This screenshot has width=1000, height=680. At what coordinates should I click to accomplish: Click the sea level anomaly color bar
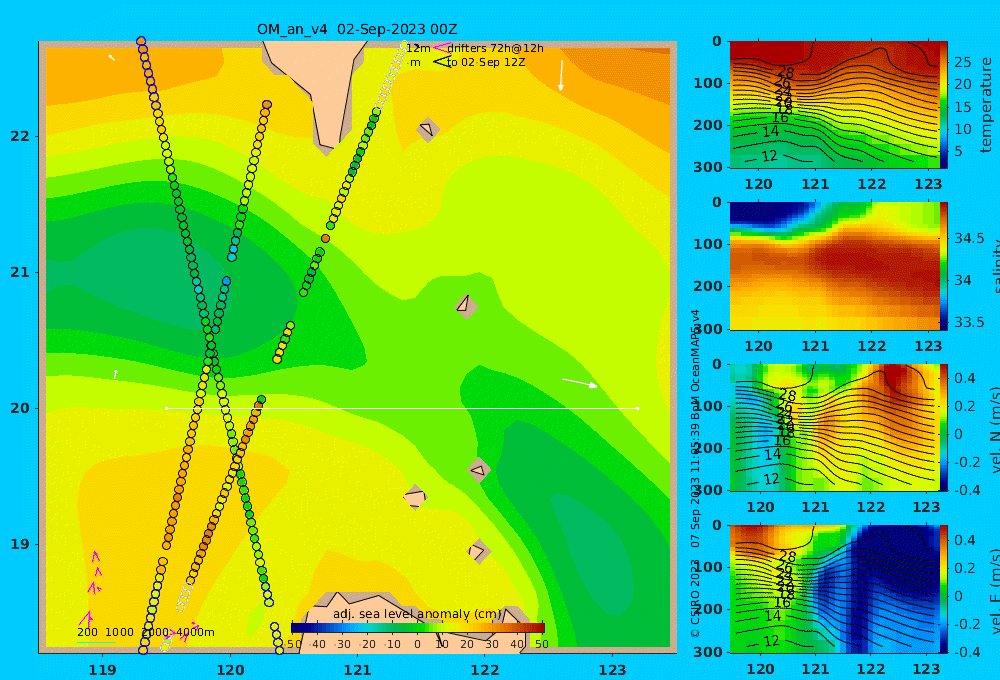(418, 628)
